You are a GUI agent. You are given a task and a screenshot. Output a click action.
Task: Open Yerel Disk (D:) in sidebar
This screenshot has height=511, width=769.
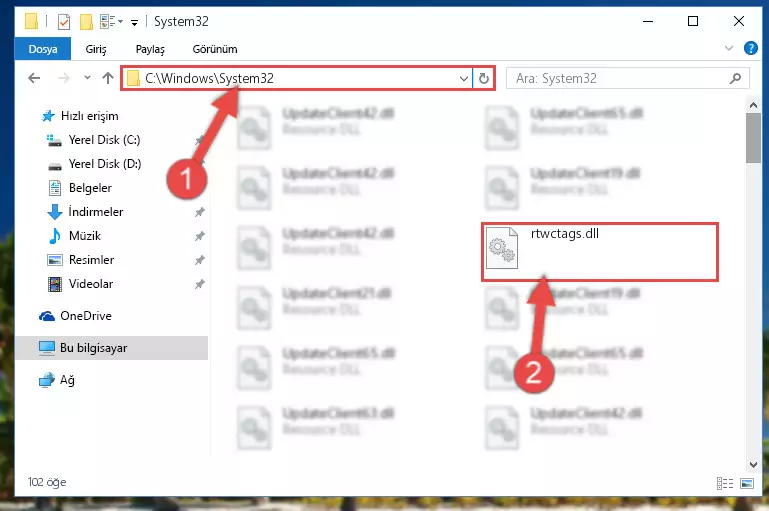click(x=104, y=164)
